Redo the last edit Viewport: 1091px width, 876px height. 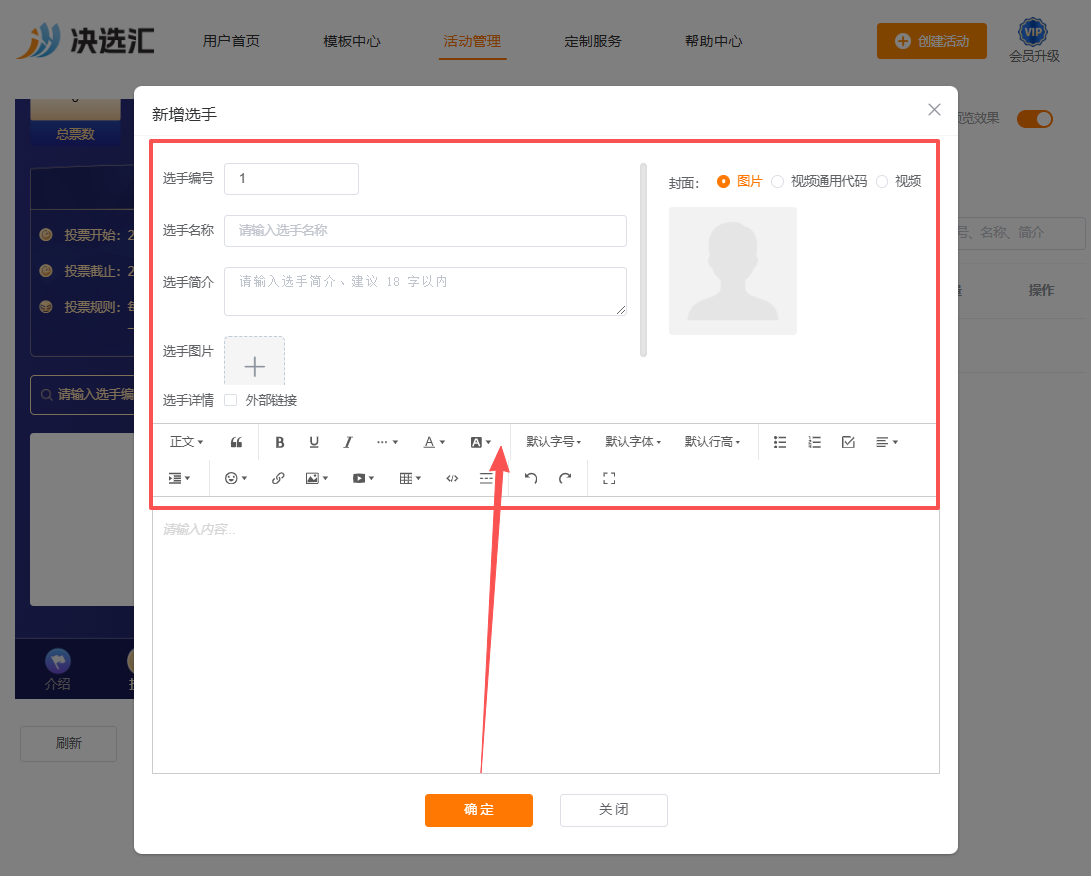(x=565, y=478)
